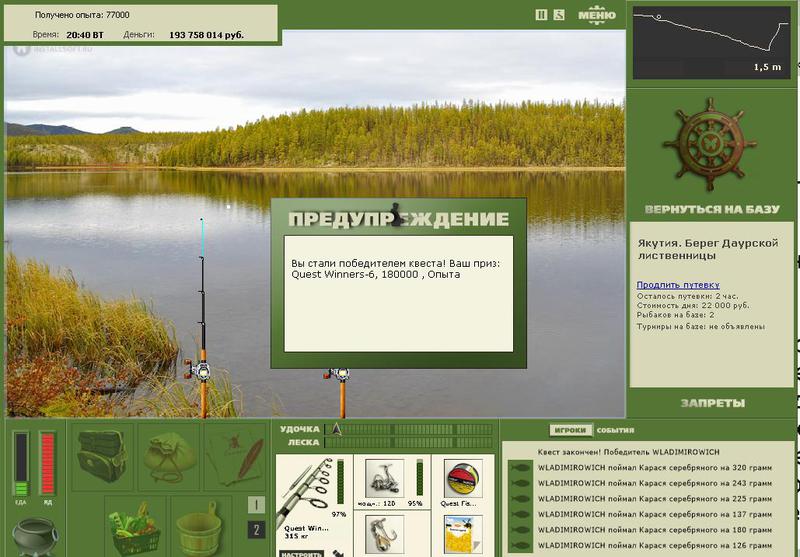Follow the Продлить путевку link

click(x=678, y=285)
